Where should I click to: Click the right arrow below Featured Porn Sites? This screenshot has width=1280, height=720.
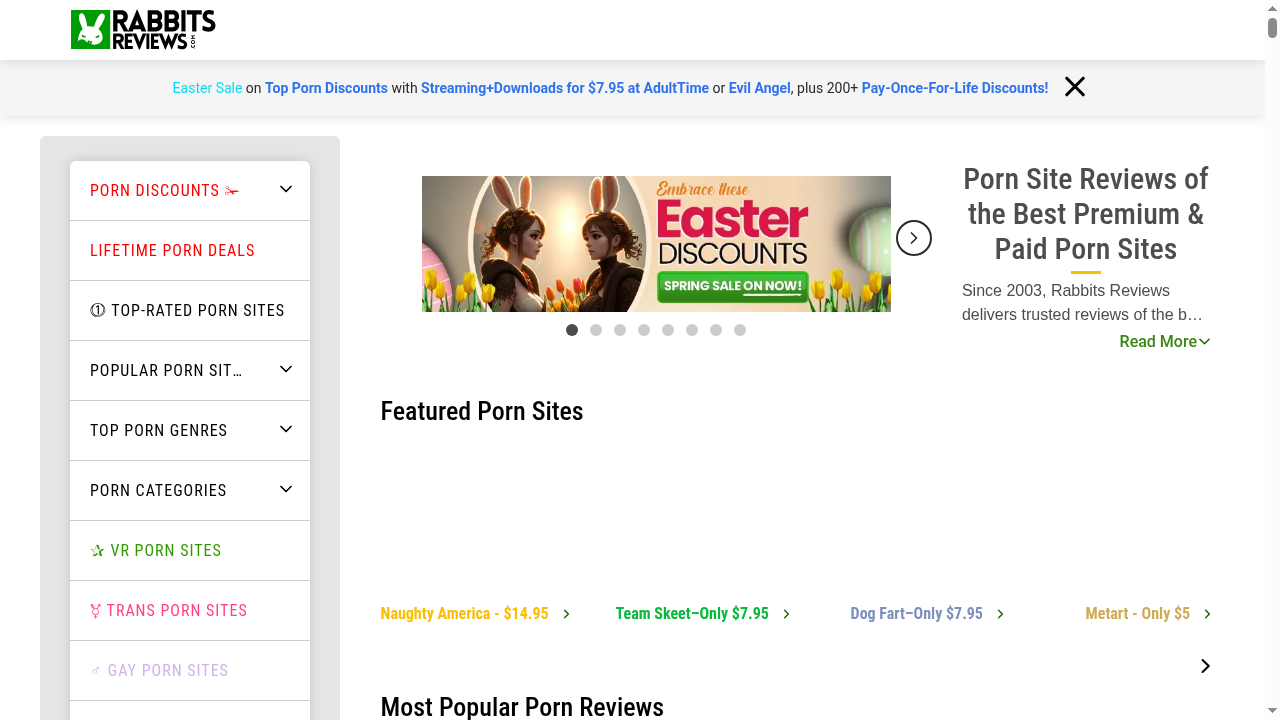click(1205, 665)
